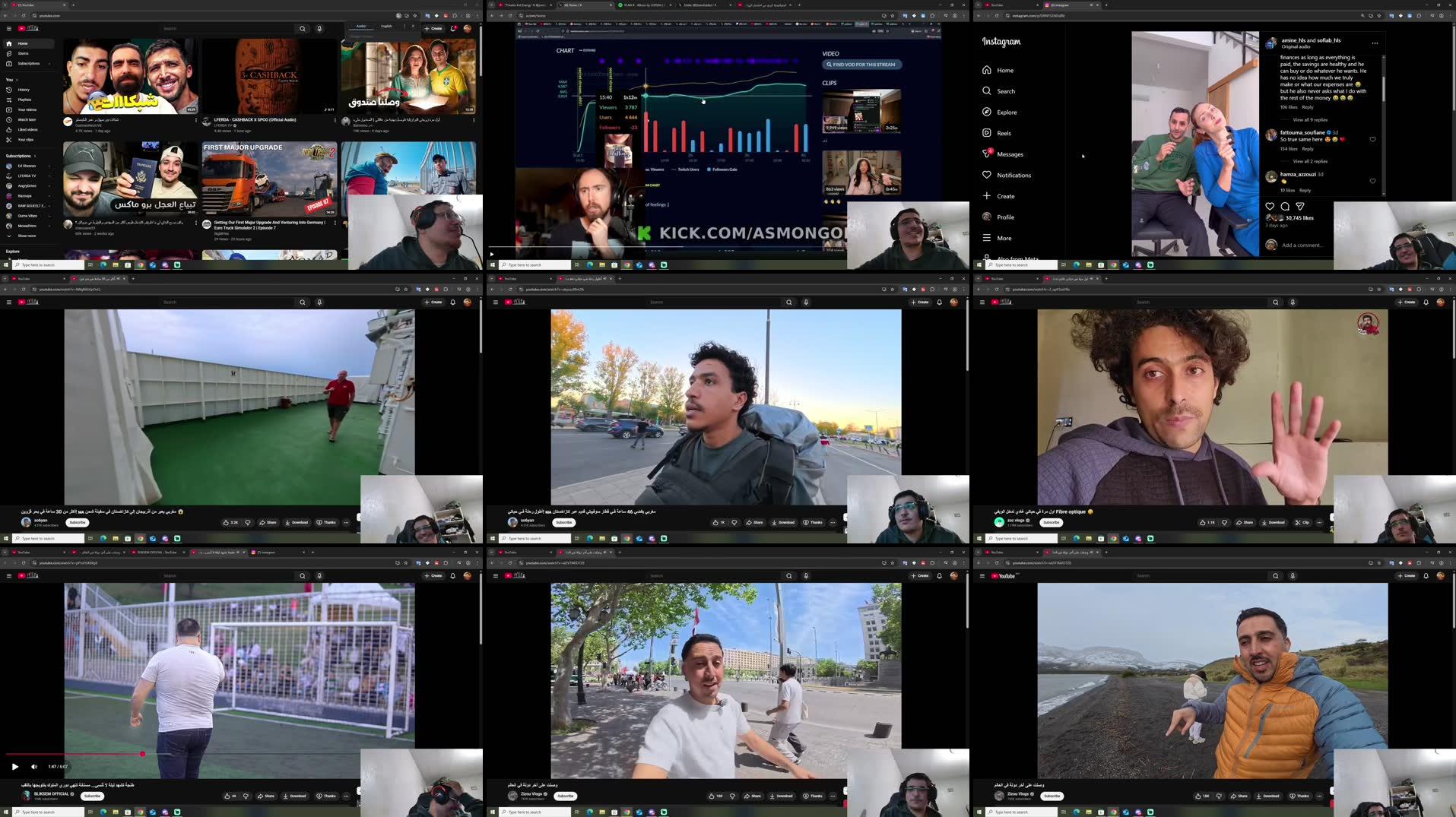Open Reels from the Instagram sidebar

[1004, 133]
